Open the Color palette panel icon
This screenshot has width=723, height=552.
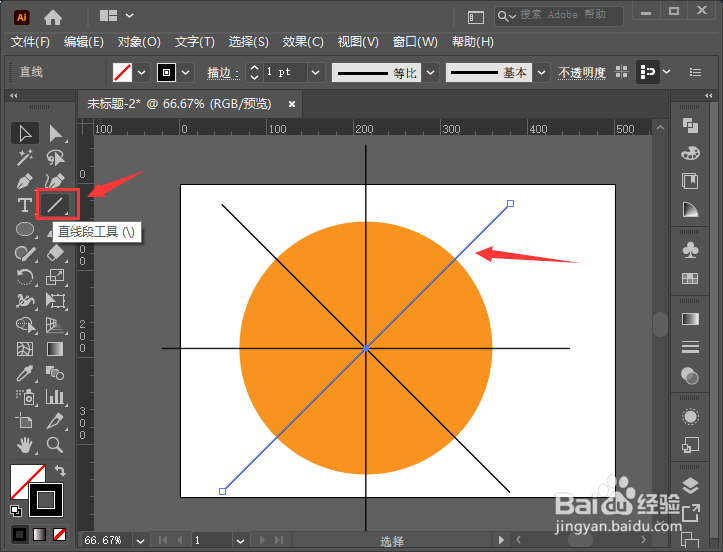coord(690,154)
